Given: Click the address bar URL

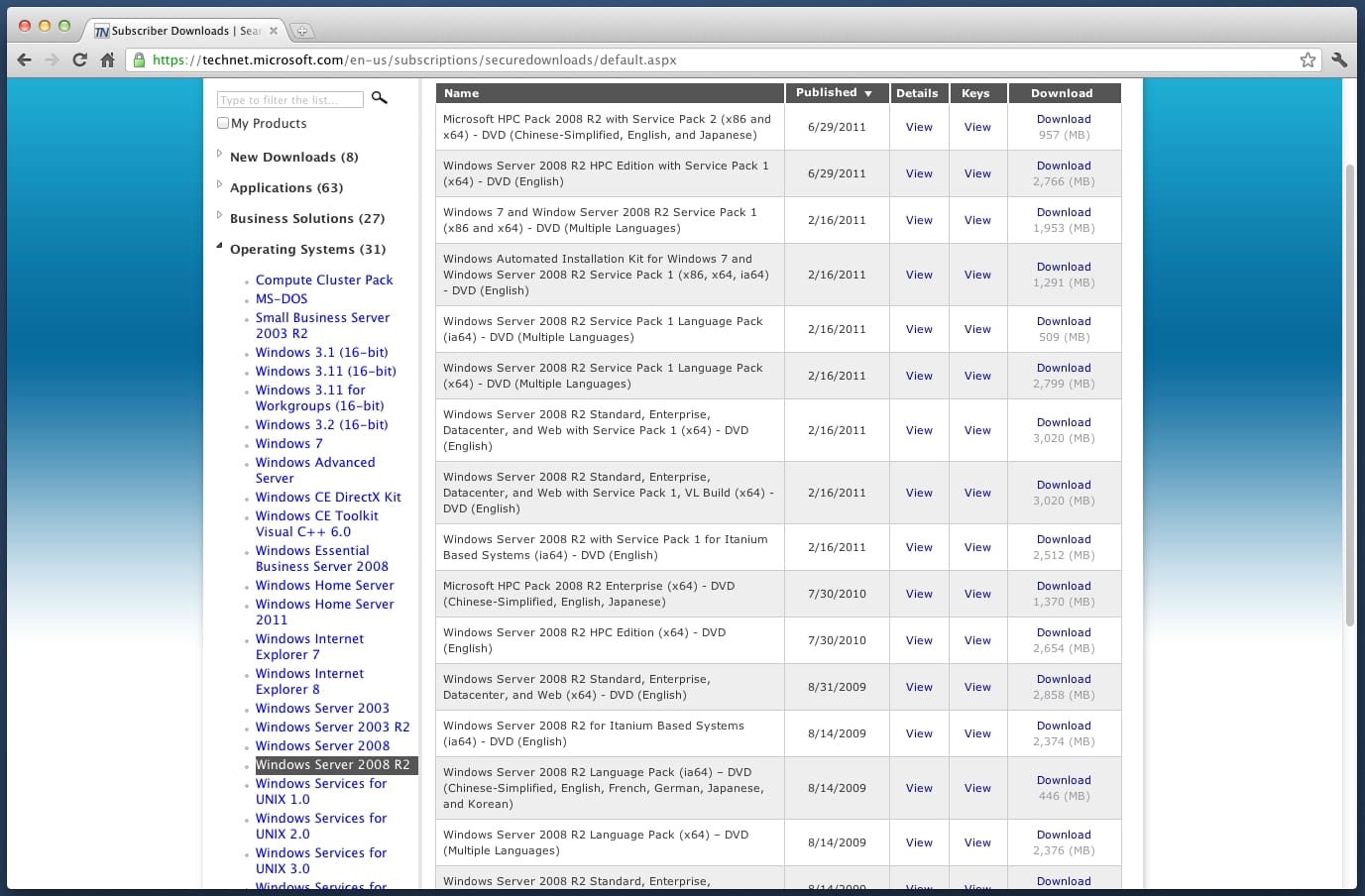Looking at the screenshot, I should tap(414, 59).
